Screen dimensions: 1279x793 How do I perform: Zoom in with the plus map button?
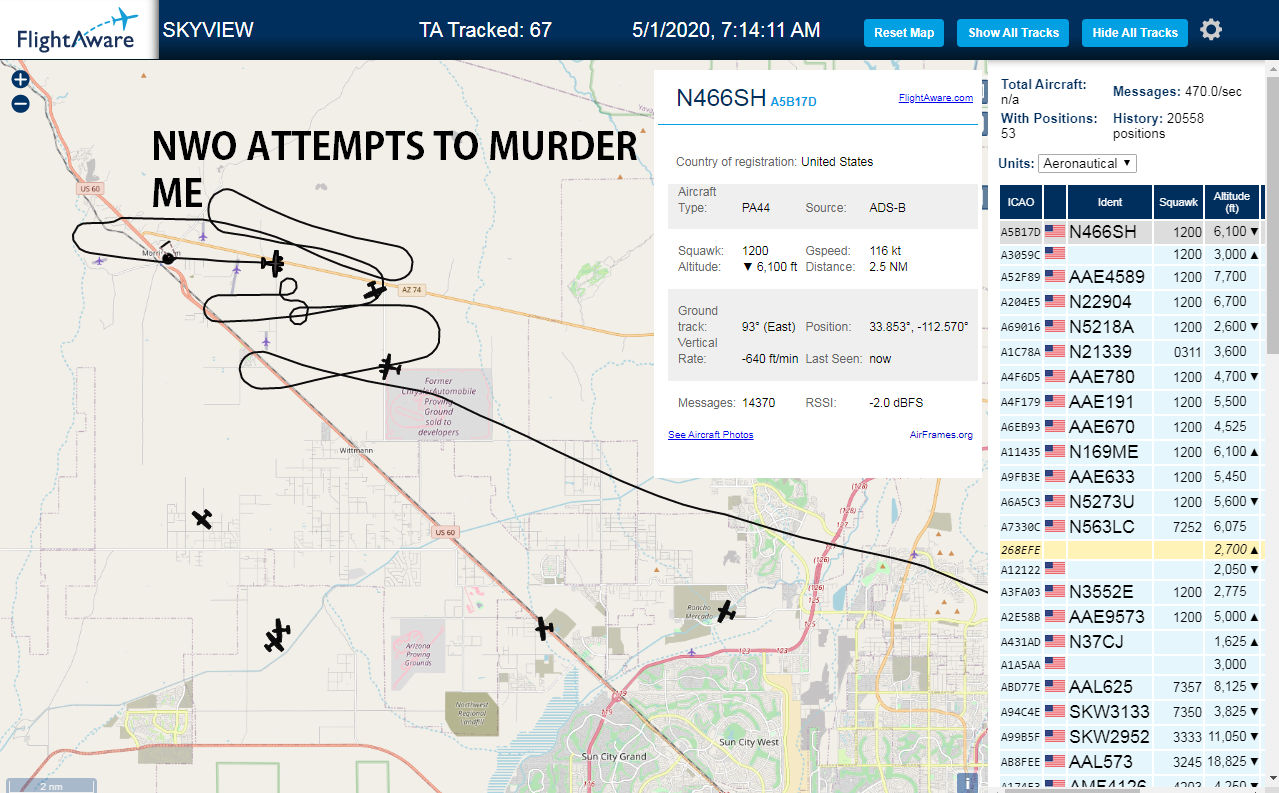pyautogui.click(x=20, y=80)
